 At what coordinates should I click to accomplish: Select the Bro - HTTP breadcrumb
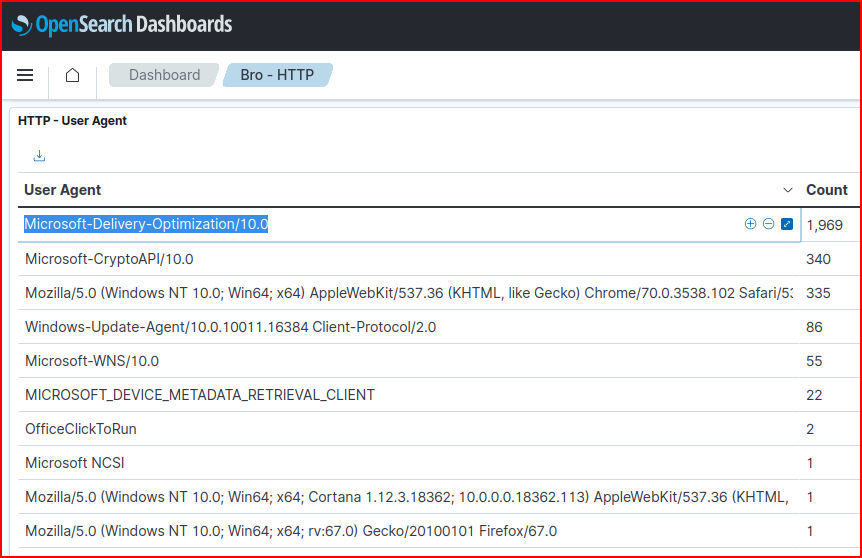(x=276, y=75)
